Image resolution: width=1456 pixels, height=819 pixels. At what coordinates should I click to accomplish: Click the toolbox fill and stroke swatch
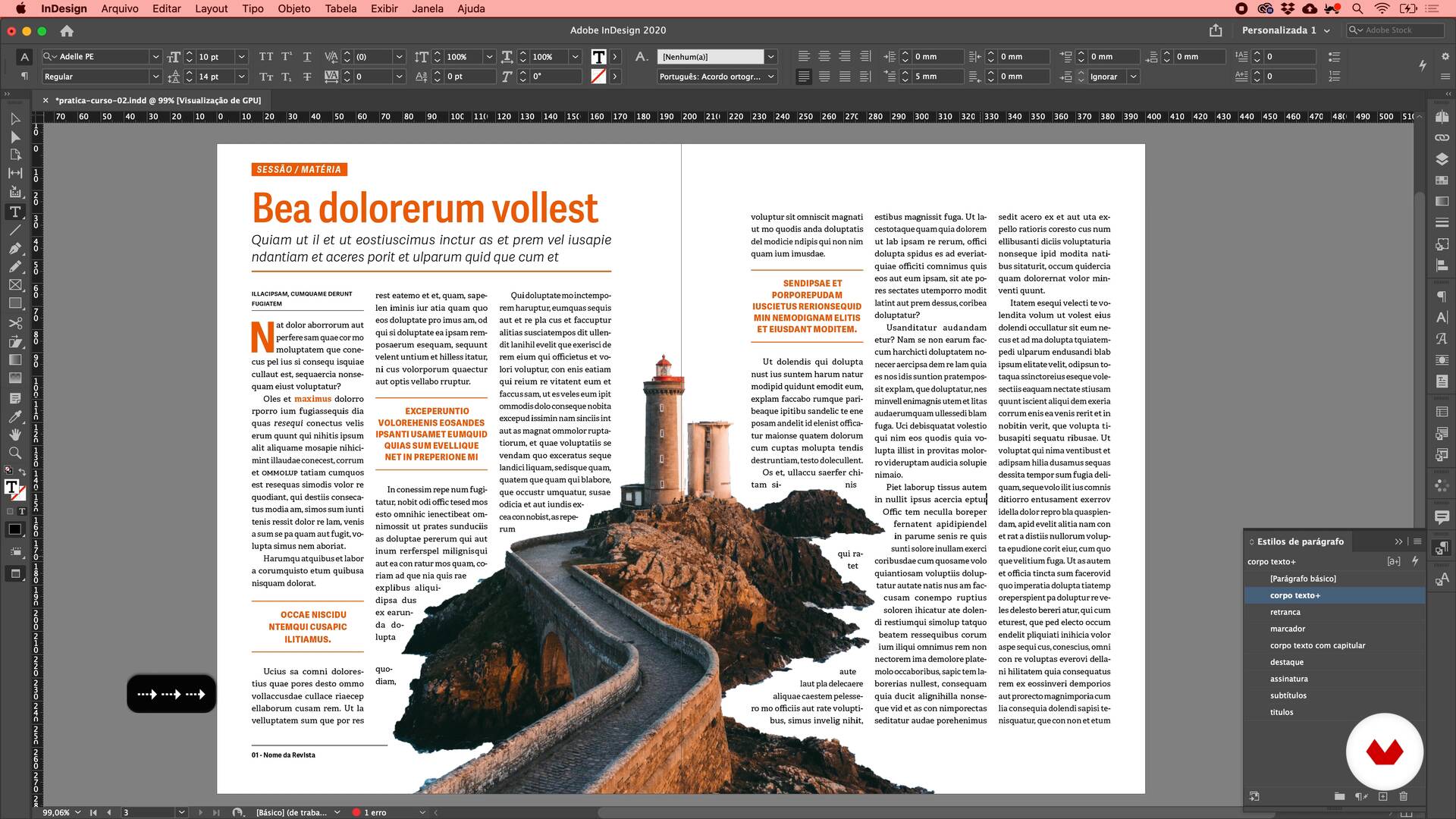[x=14, y=489]
